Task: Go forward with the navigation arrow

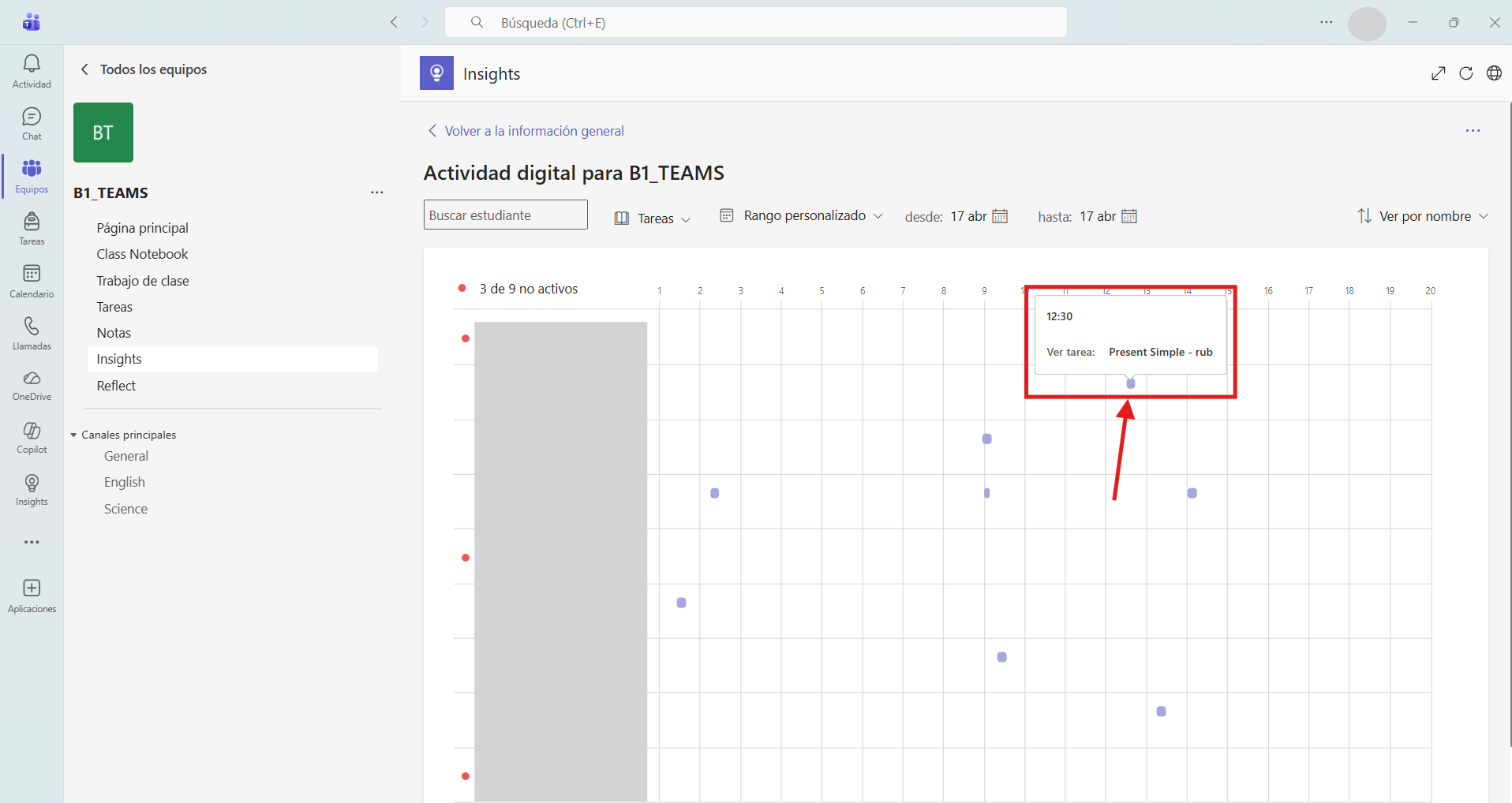Action: pos(425,22)
